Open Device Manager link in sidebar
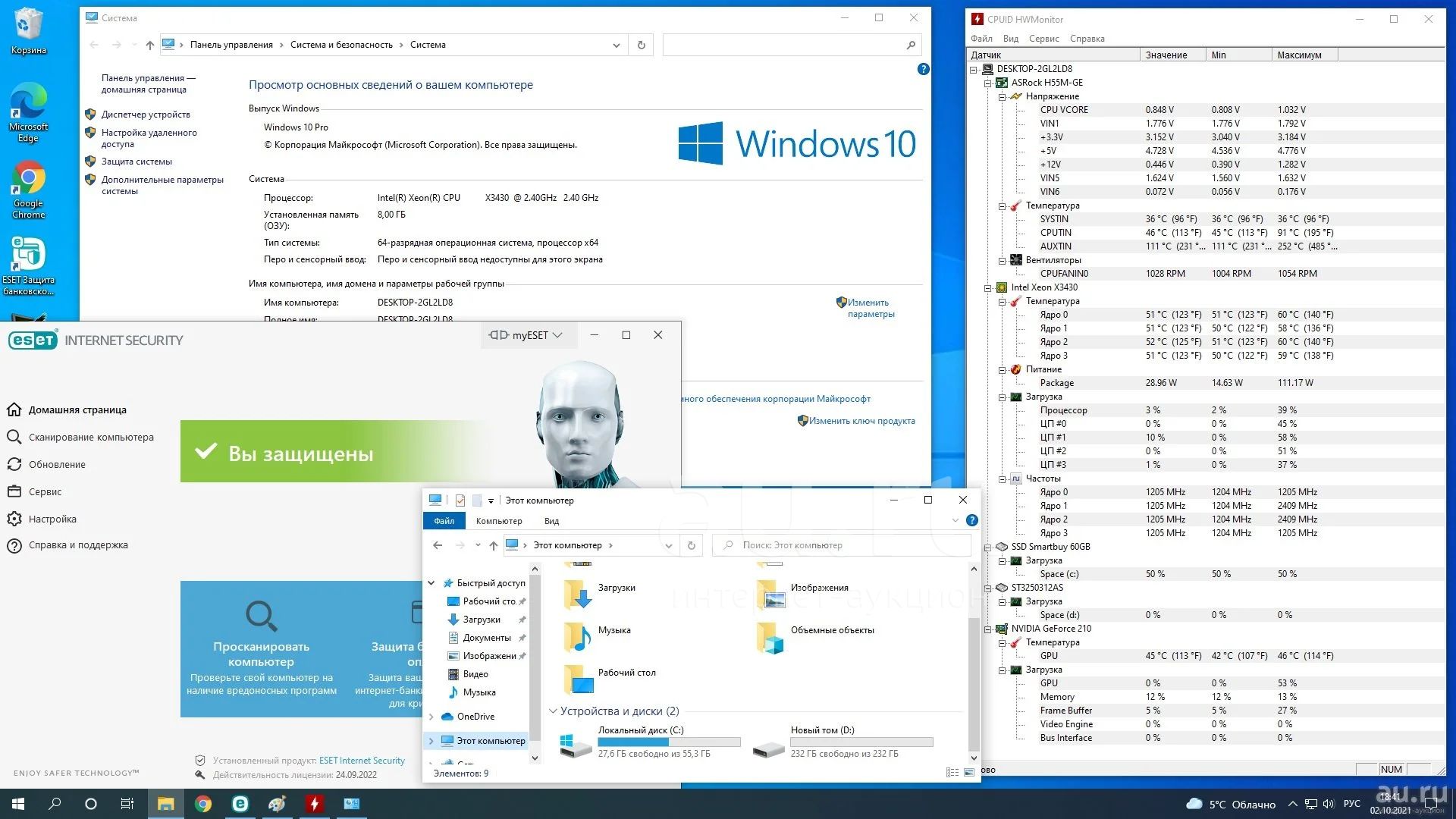 click(146, 115)
